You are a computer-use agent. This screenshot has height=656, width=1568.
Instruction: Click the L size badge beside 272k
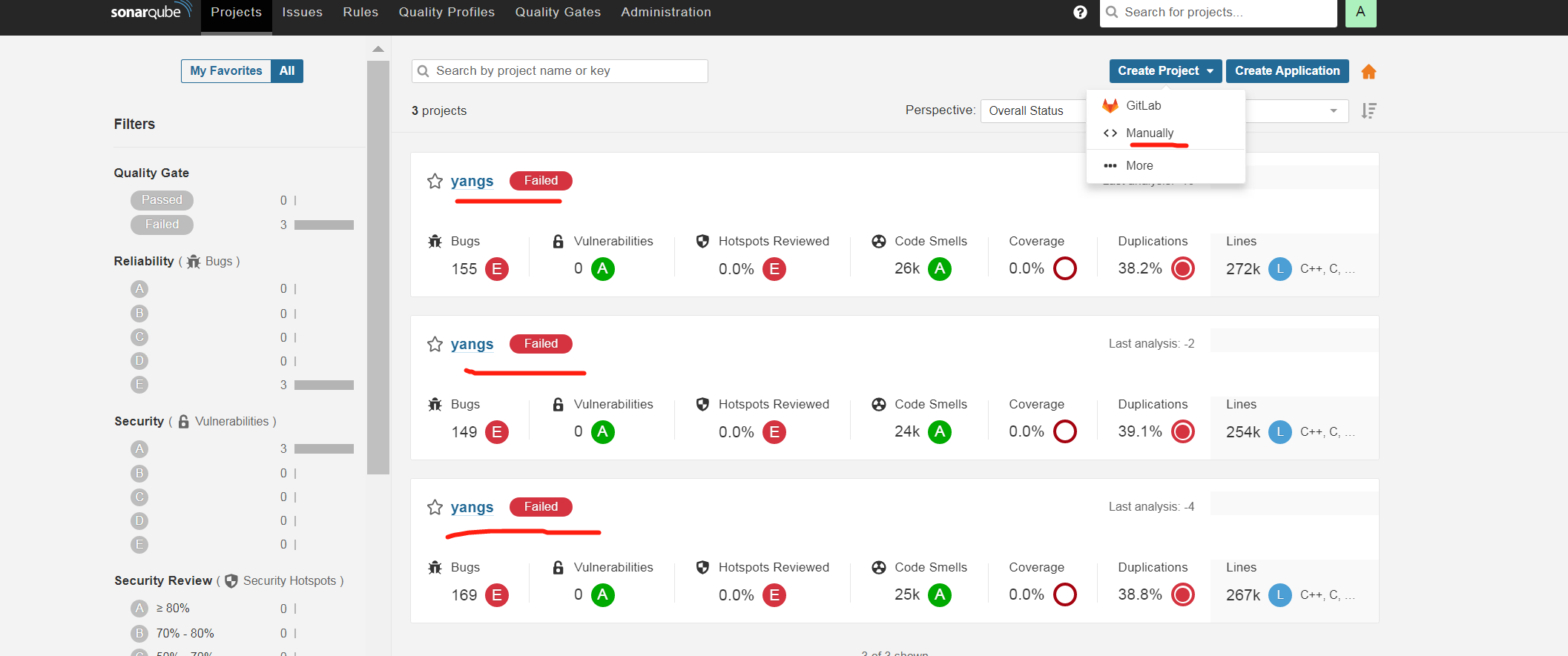click(1279, 268)
